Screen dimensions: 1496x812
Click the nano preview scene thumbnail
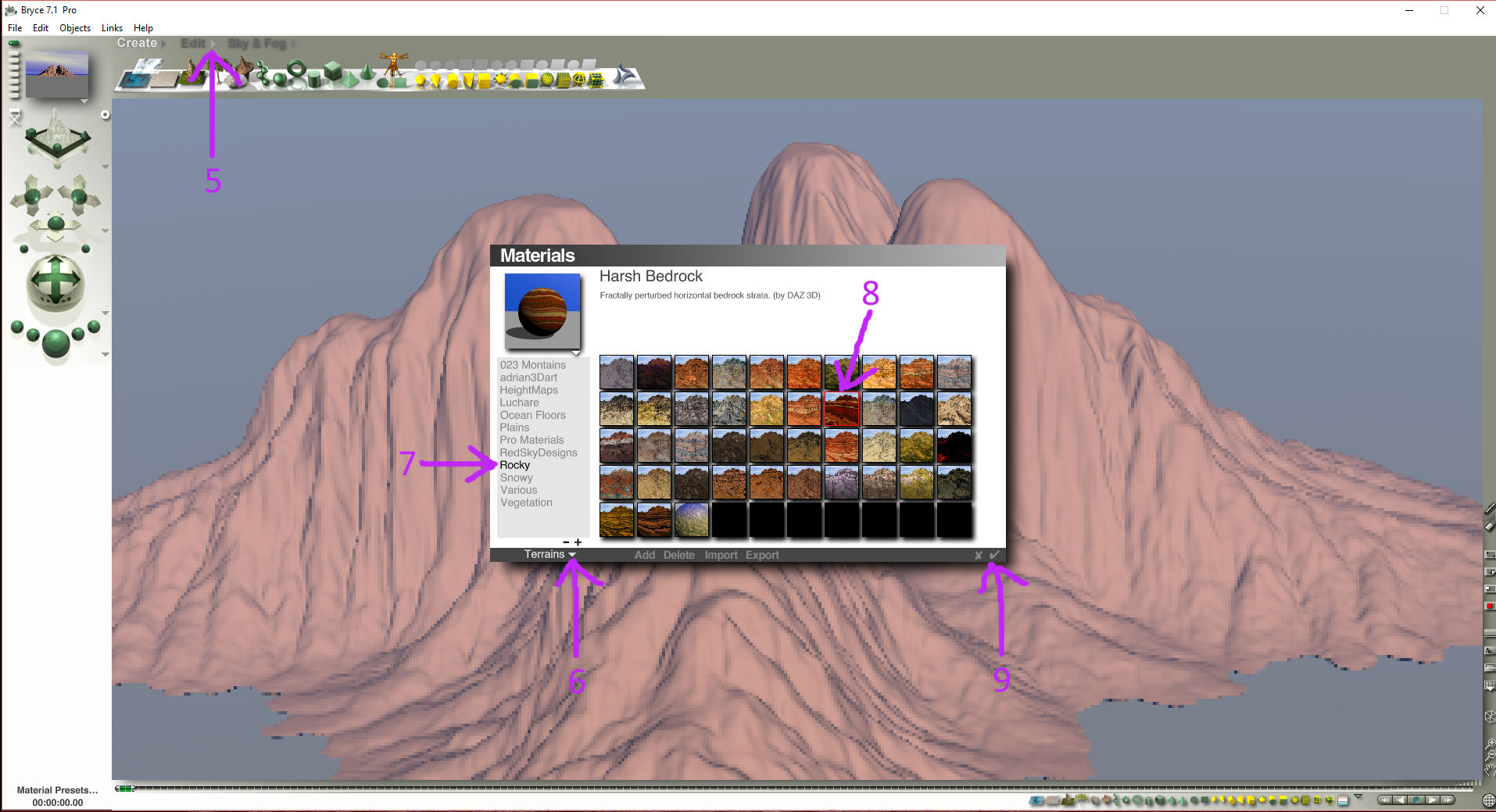point(57,74)
